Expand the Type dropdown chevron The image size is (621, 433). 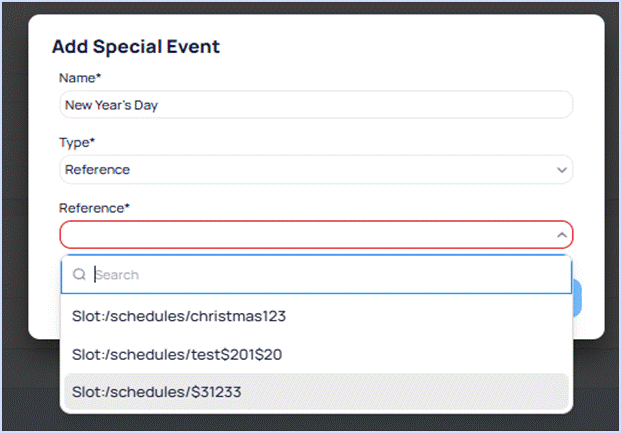[x=561, y=170]
